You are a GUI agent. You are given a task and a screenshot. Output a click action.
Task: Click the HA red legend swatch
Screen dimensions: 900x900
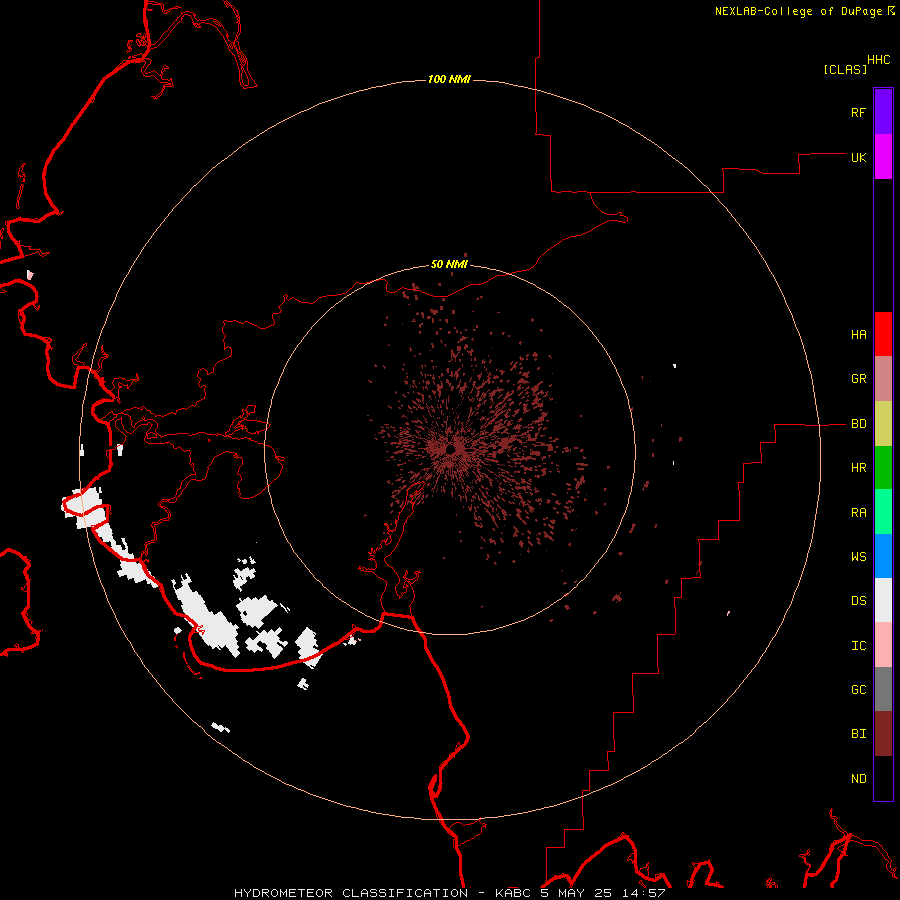click(883, 334)
